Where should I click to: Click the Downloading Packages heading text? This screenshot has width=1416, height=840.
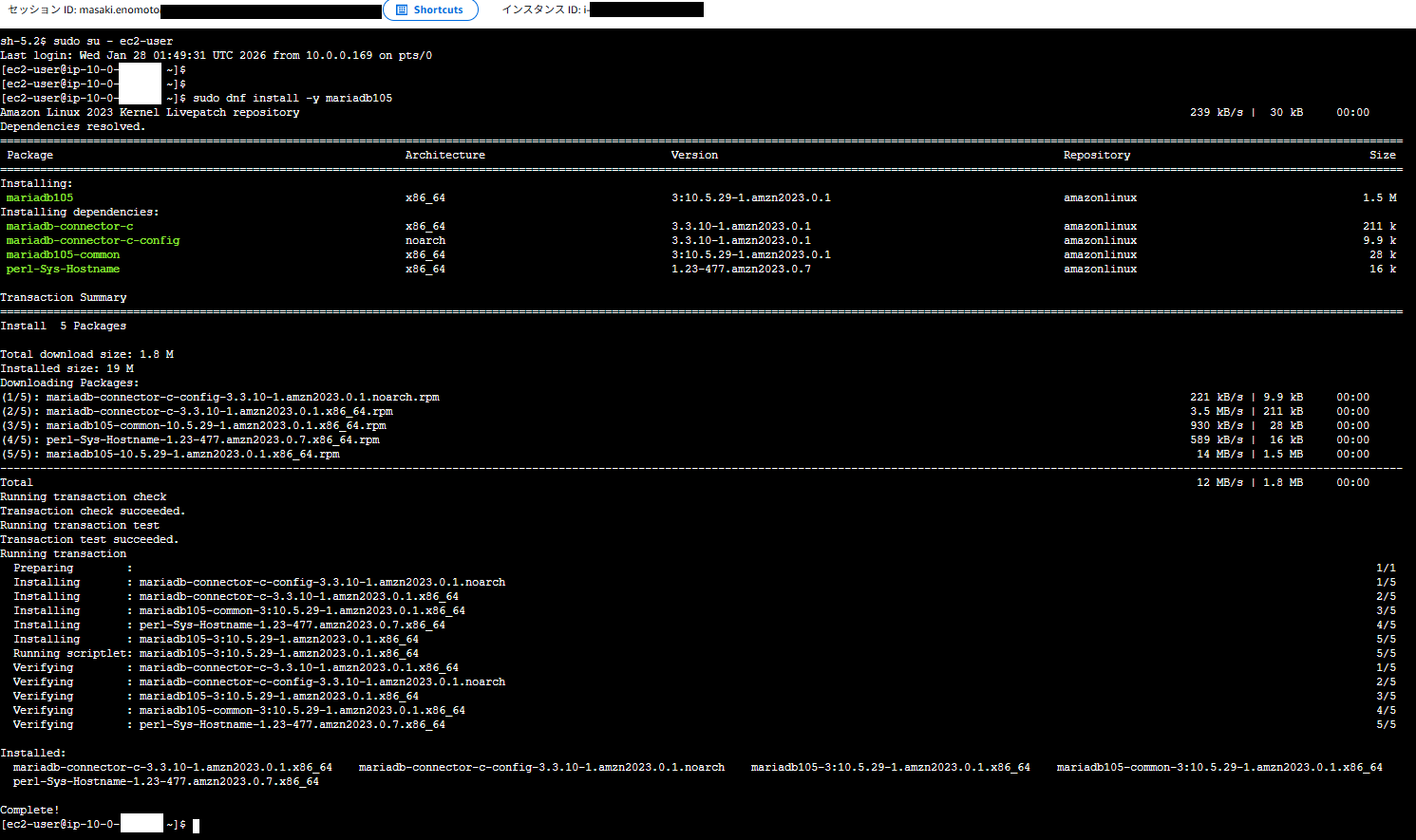tap(71, 383)
